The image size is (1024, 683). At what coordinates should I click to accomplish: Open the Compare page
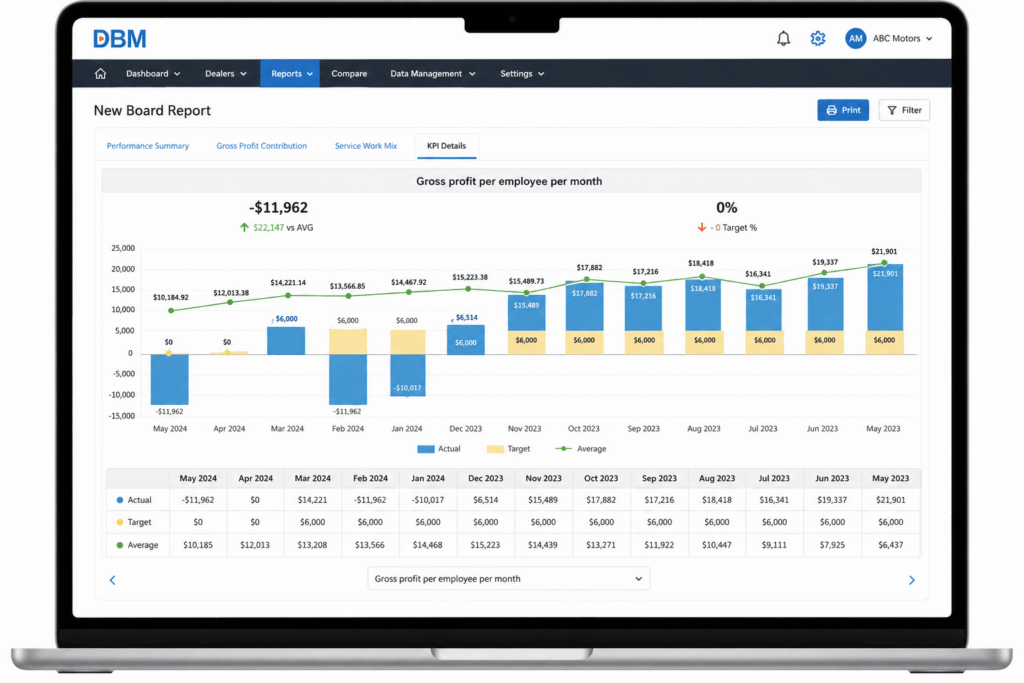(349, 74)
